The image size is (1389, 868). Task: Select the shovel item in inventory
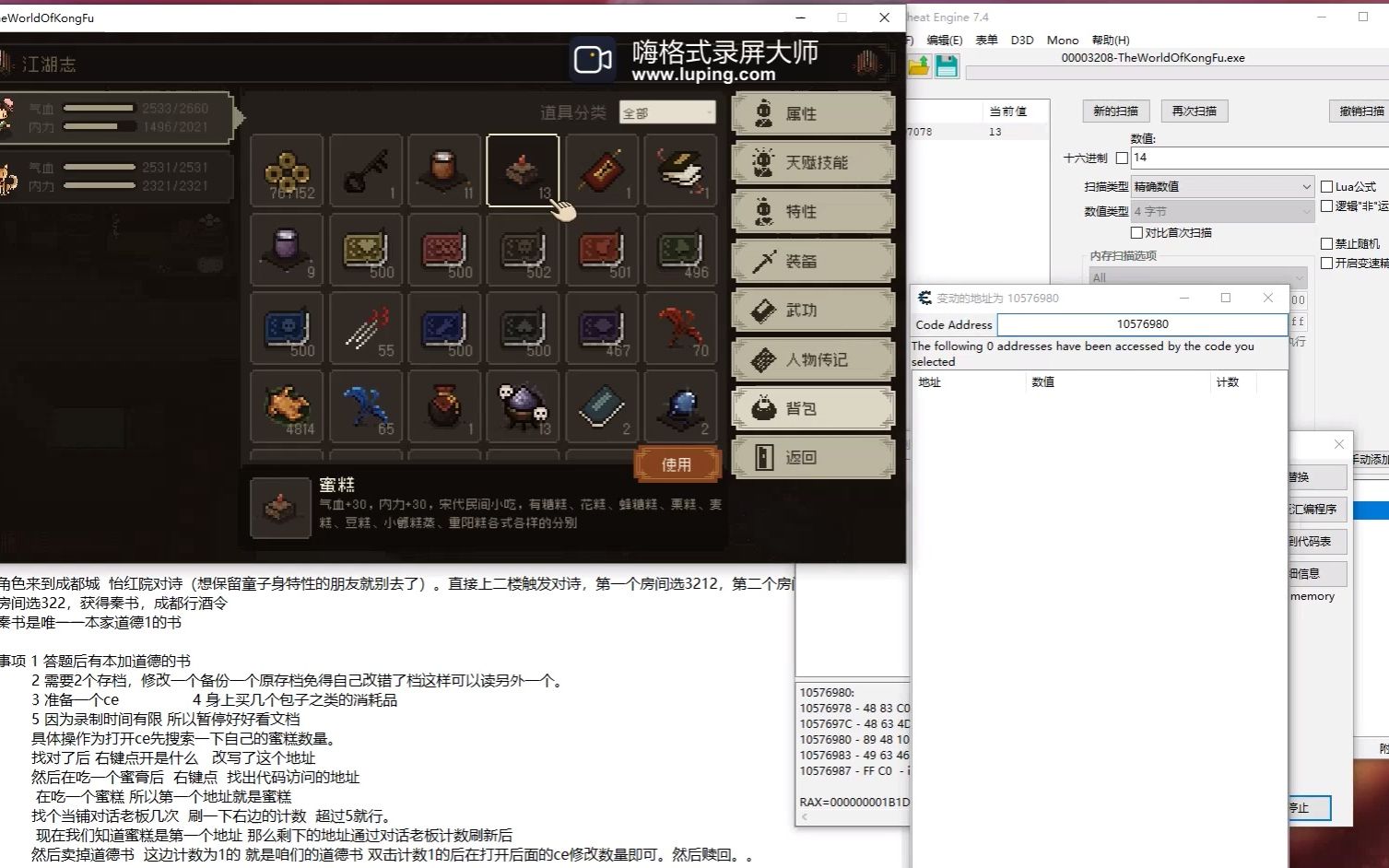366,170
